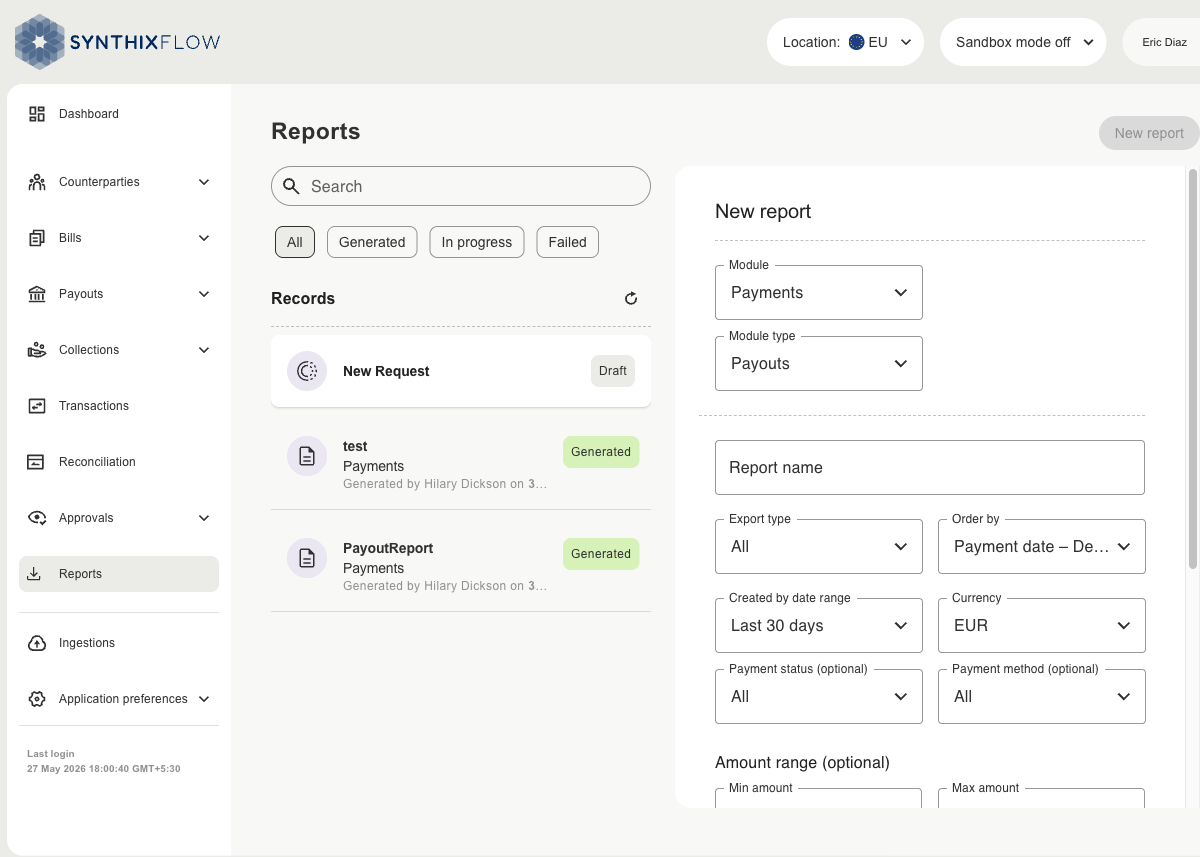Select the Failed filter chip
1200x857 pixels.
(x=568, y=242)
